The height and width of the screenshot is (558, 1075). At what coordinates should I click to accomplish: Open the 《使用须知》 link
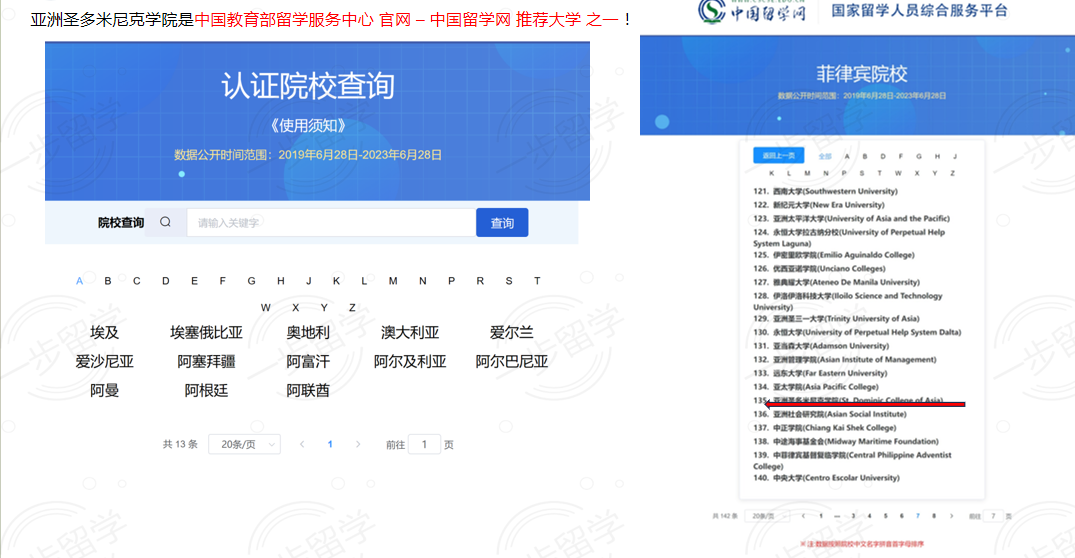(307, 126)
